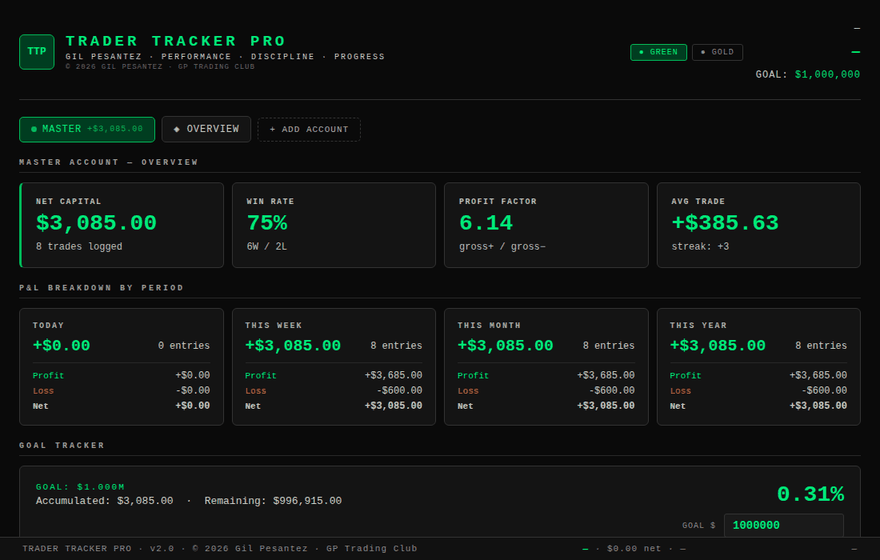This screenshot has height=560, width=880.
Task: Click the footer 'TRADER TRACKER PRO · v2.0' text
Action: (x=98, y=549)
